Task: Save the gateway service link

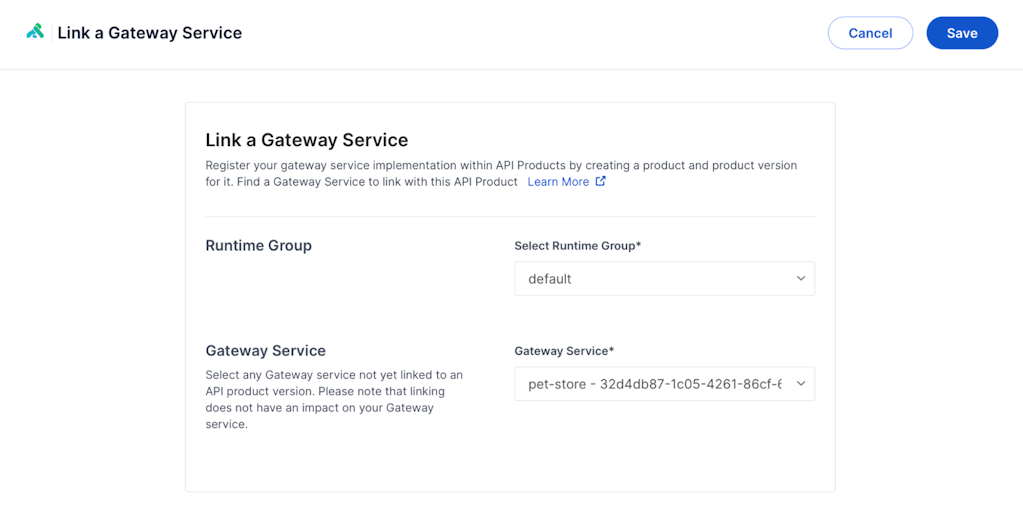Action: coord(961,33)
